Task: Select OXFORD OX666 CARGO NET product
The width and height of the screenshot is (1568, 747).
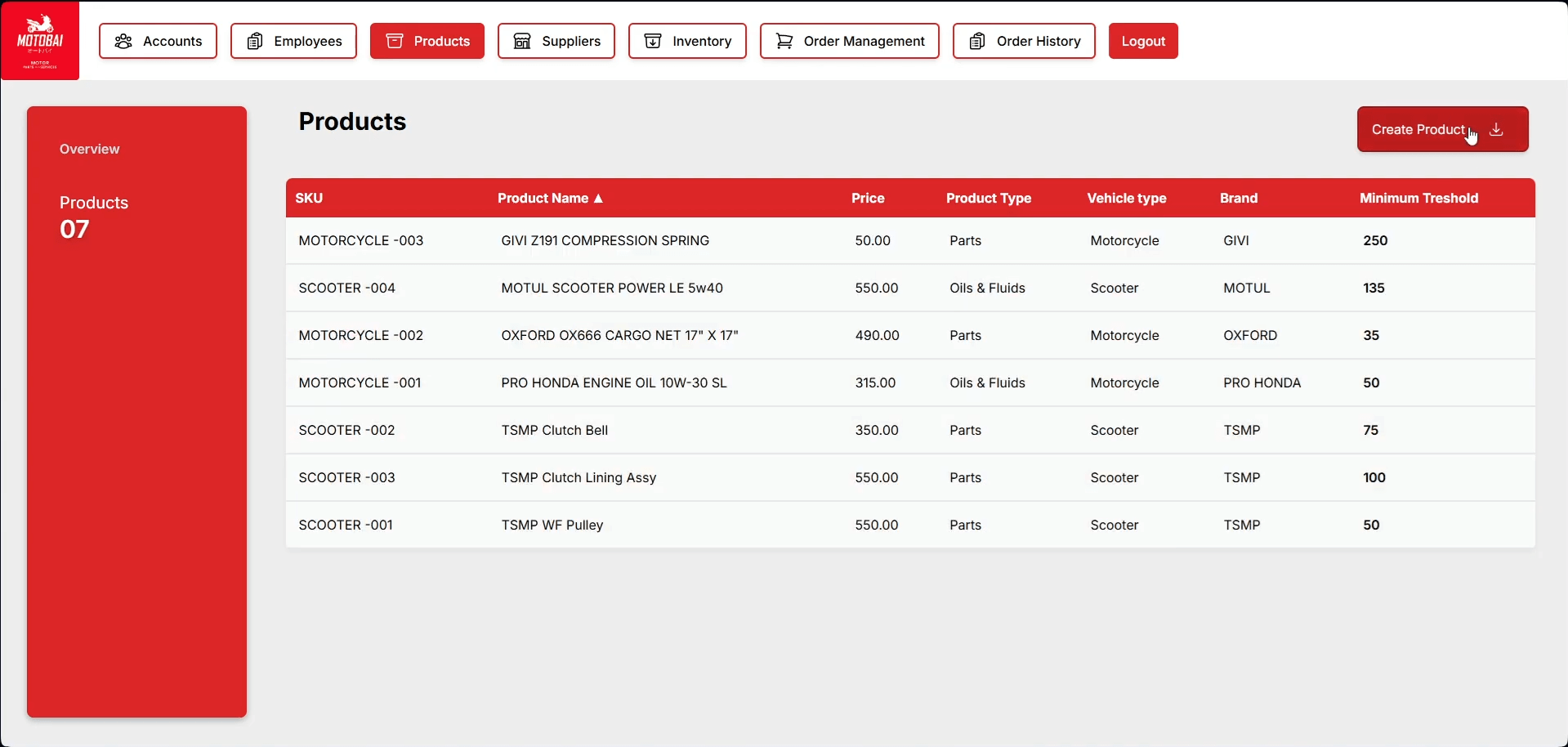Action: (619, 335)
